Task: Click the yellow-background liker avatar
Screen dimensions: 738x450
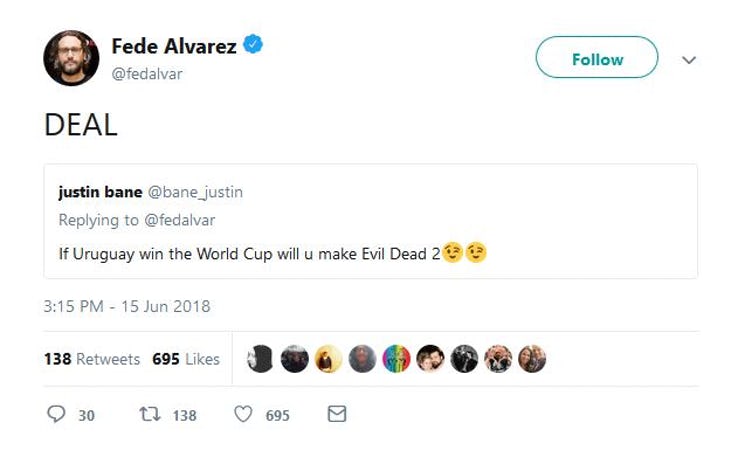Action: 328,359
